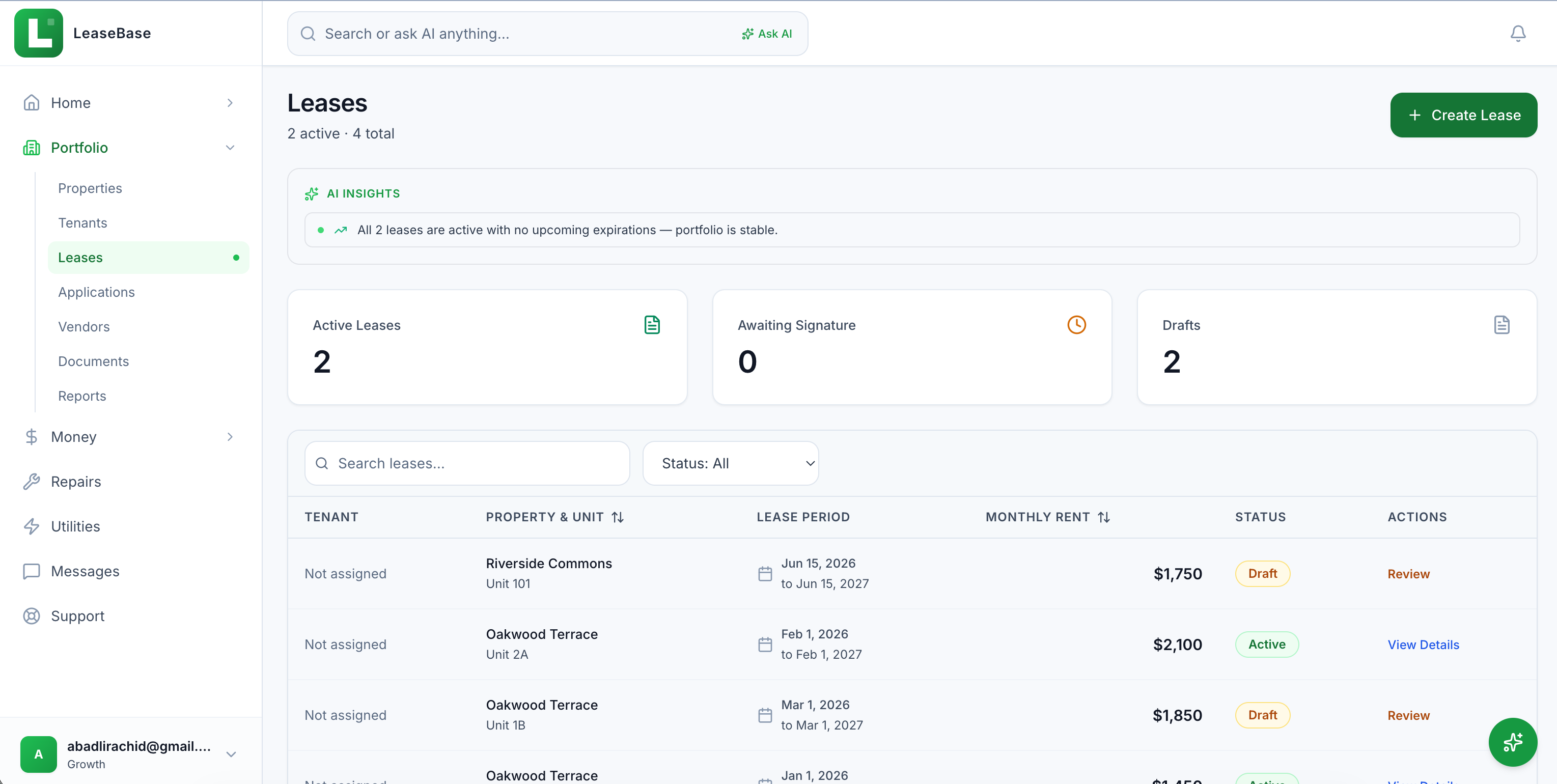
Task: Click the Ask AI sparkle button
Action: pyautogui.click(x=766, y=34)
